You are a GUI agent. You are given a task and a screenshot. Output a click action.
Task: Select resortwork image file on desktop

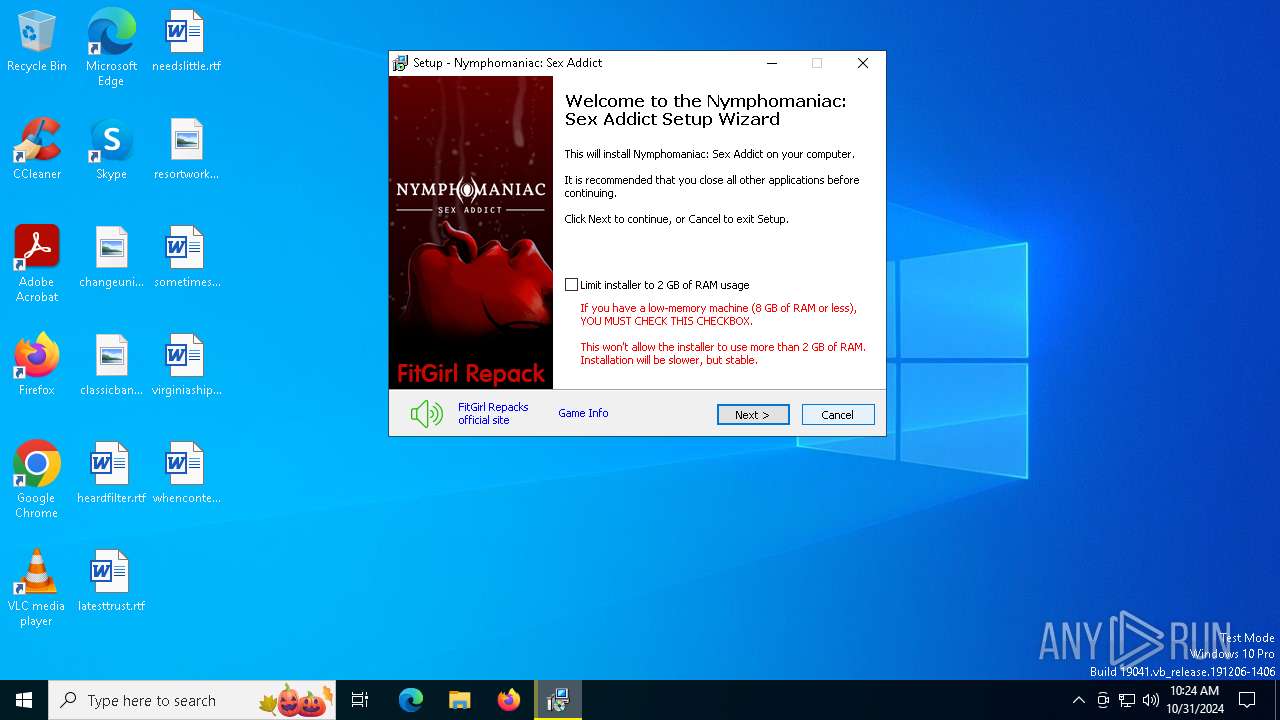[186, 149]
